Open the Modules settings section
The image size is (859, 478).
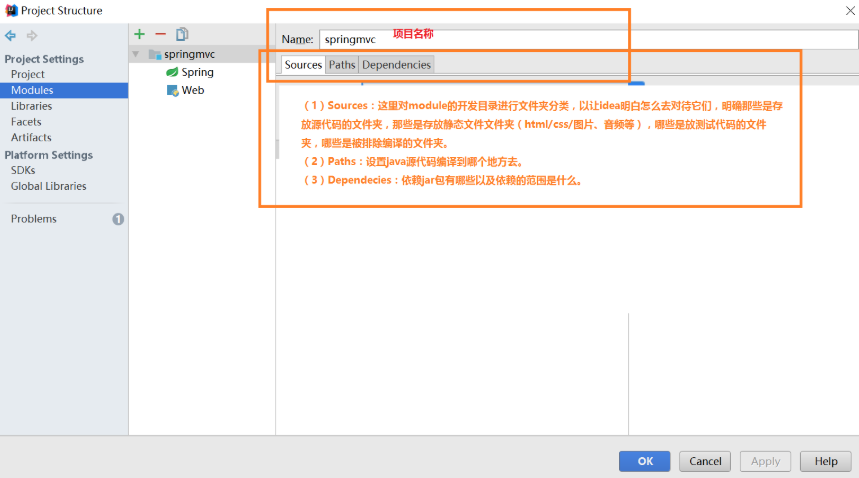pos(64,90)
